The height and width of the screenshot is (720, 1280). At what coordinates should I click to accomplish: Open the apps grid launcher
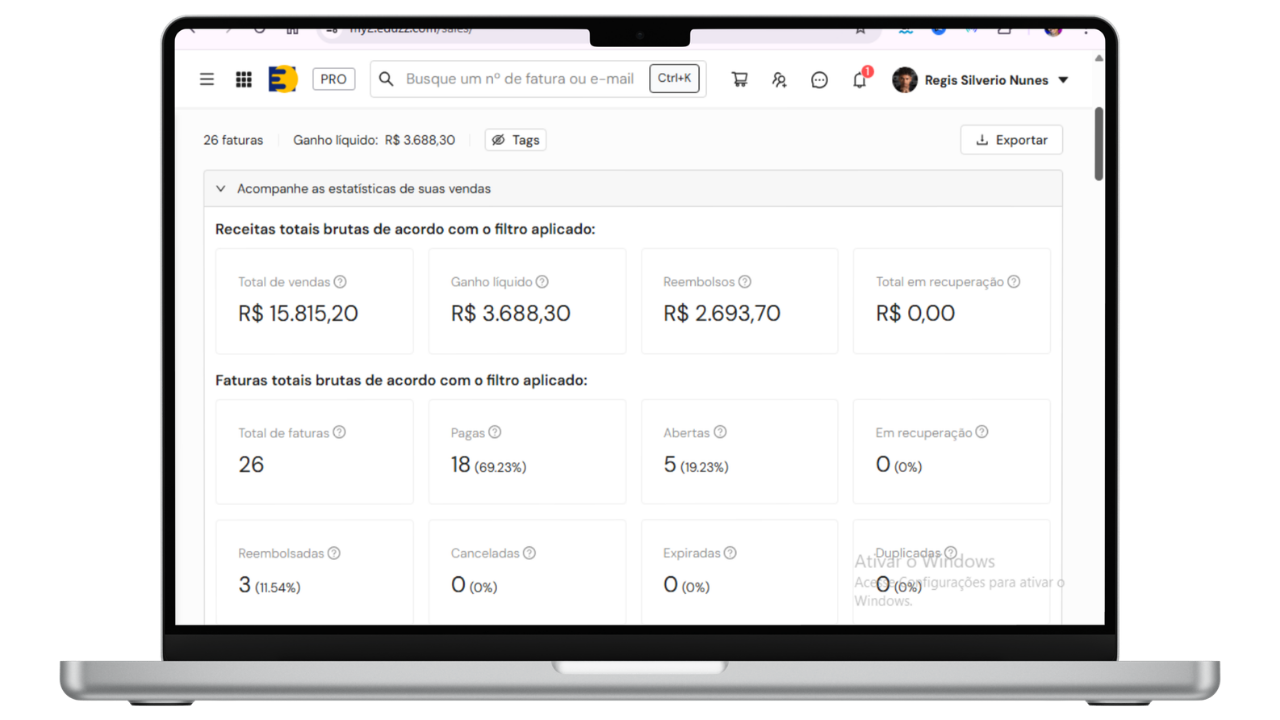tap(243, 80)
